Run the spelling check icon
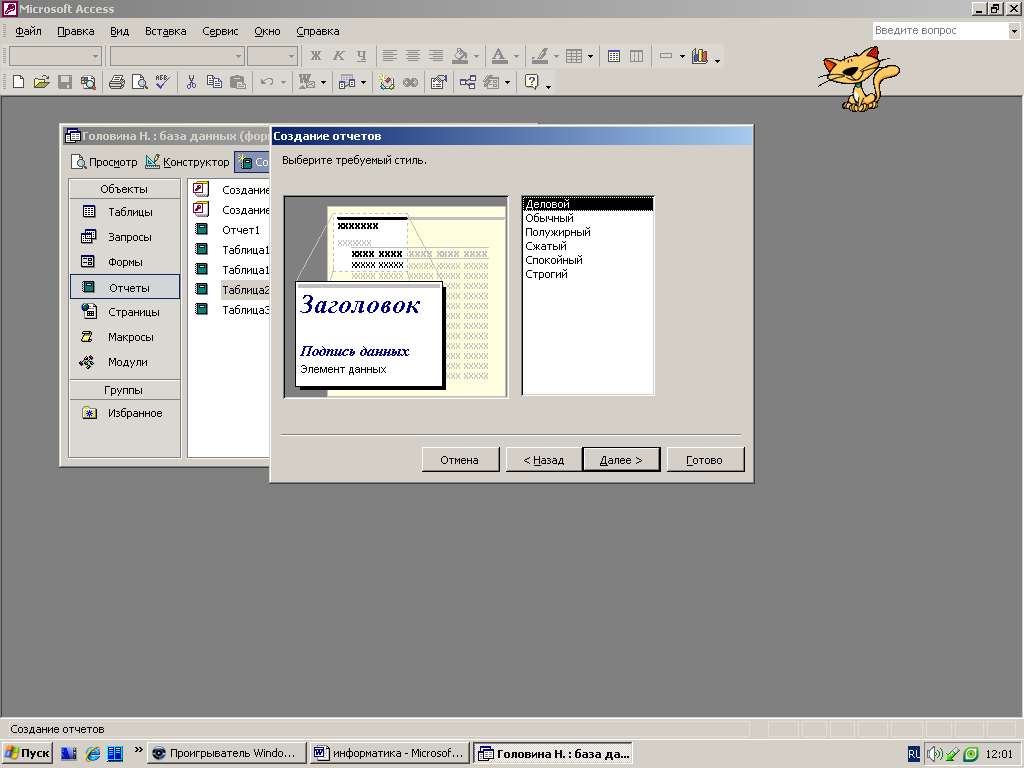Image resolution: width=1024 pixels, height=768 pixels. 162,82
